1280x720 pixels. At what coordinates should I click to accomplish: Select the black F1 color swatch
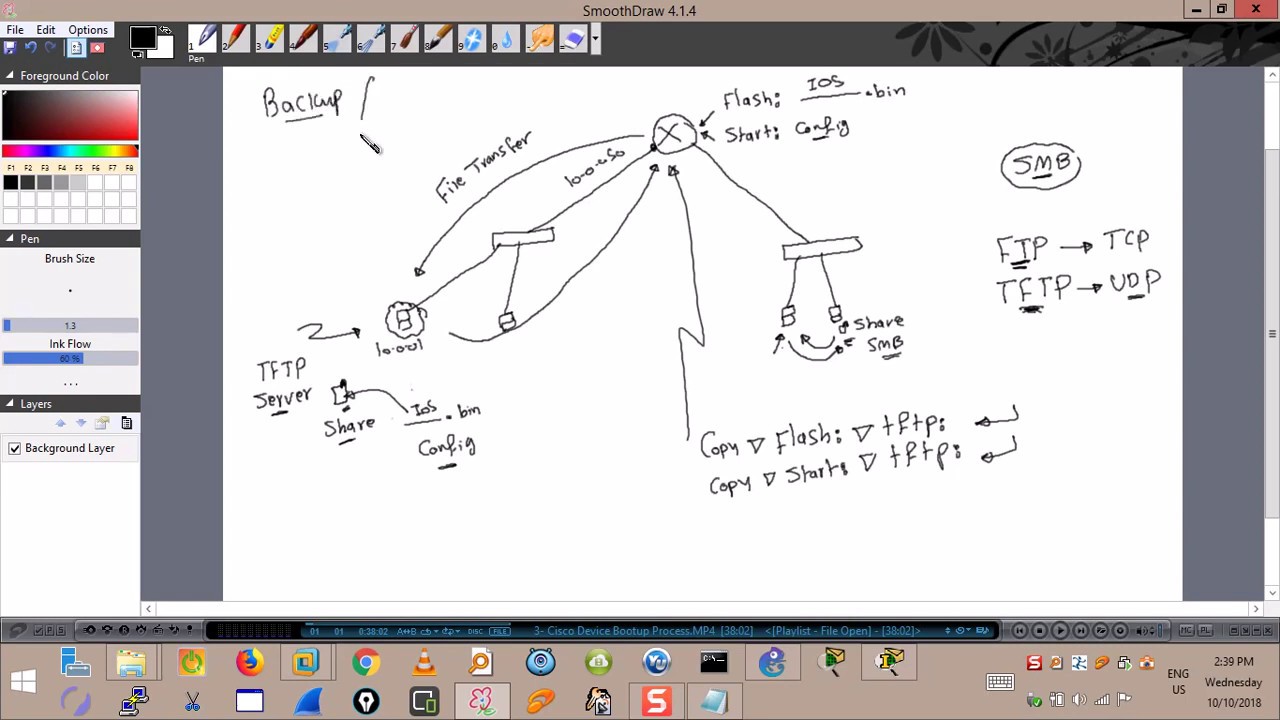click(10, 182)
